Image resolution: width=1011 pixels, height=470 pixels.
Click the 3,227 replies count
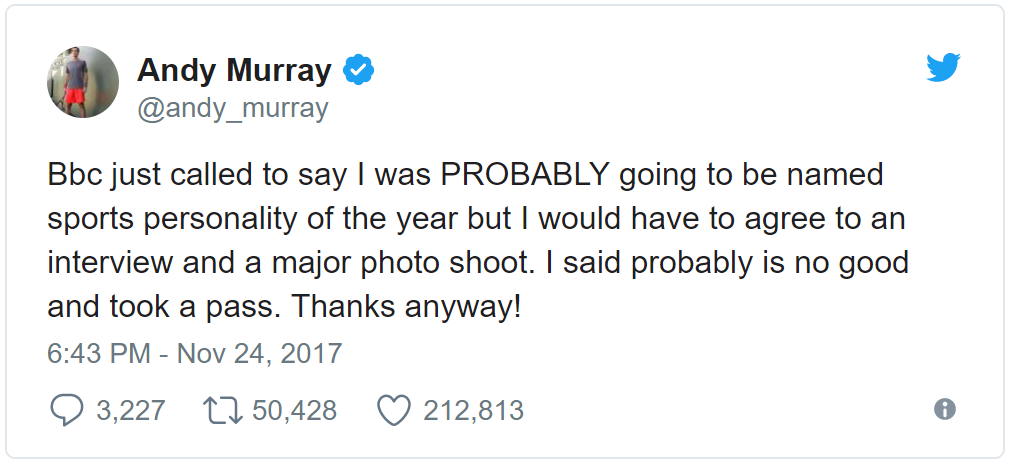pos(131,410)
